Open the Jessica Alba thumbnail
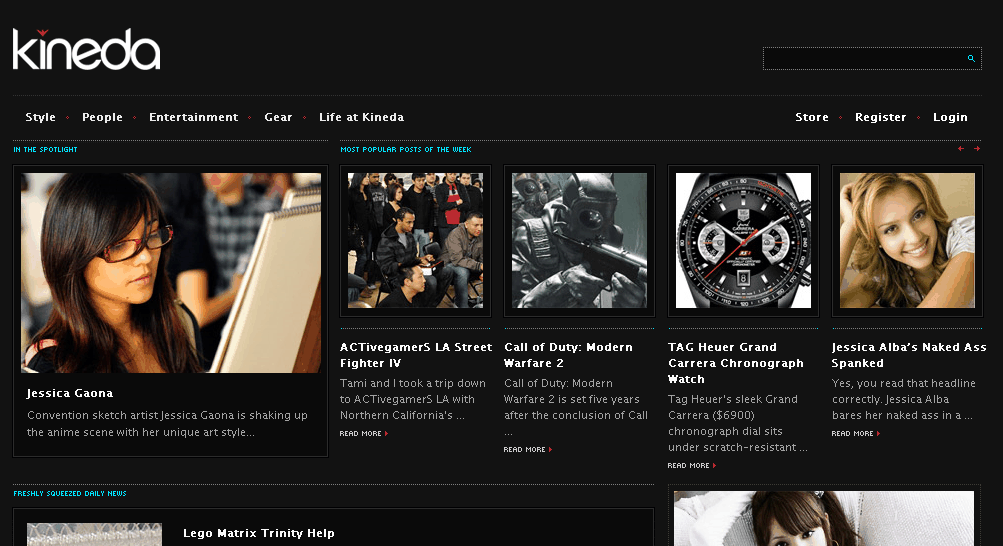 pyautogui.click(x=907, y=241)
